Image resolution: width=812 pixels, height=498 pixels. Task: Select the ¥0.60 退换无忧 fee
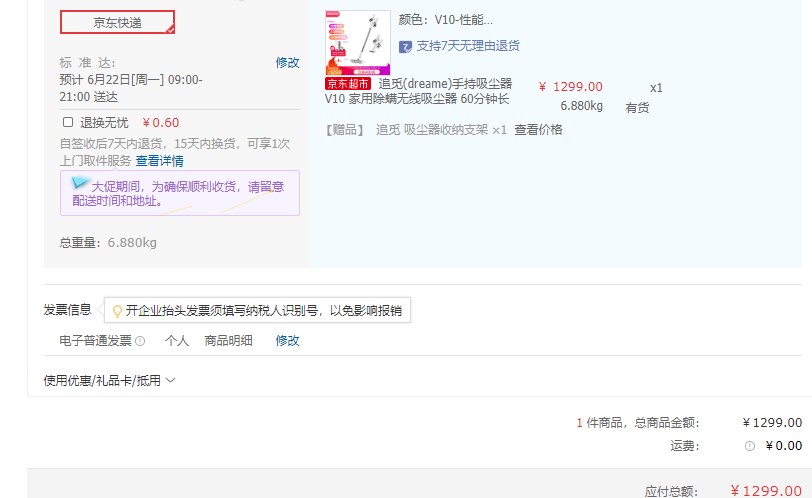(161, 123)
